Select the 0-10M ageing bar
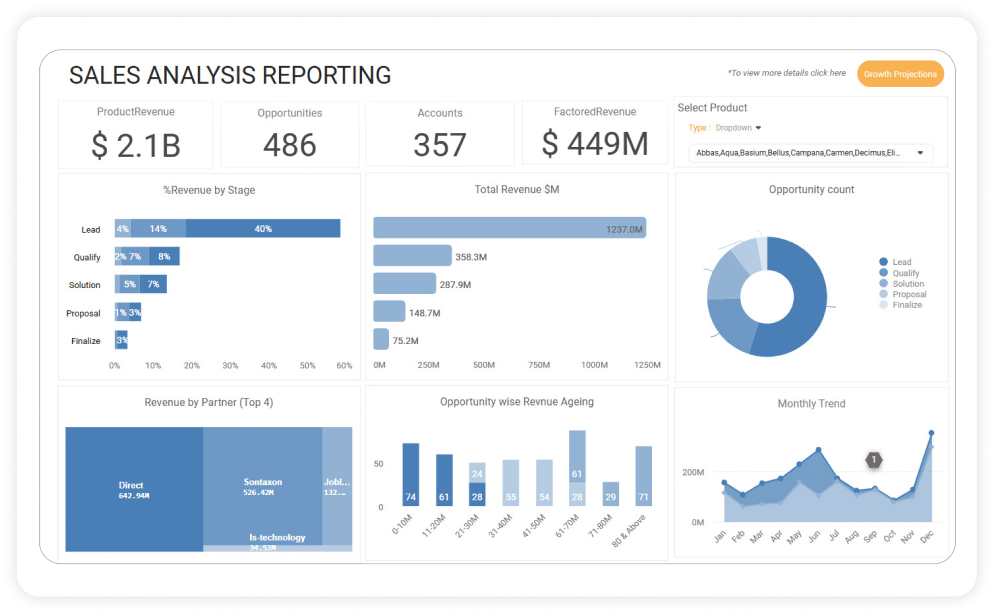 [x=410, y=475]
